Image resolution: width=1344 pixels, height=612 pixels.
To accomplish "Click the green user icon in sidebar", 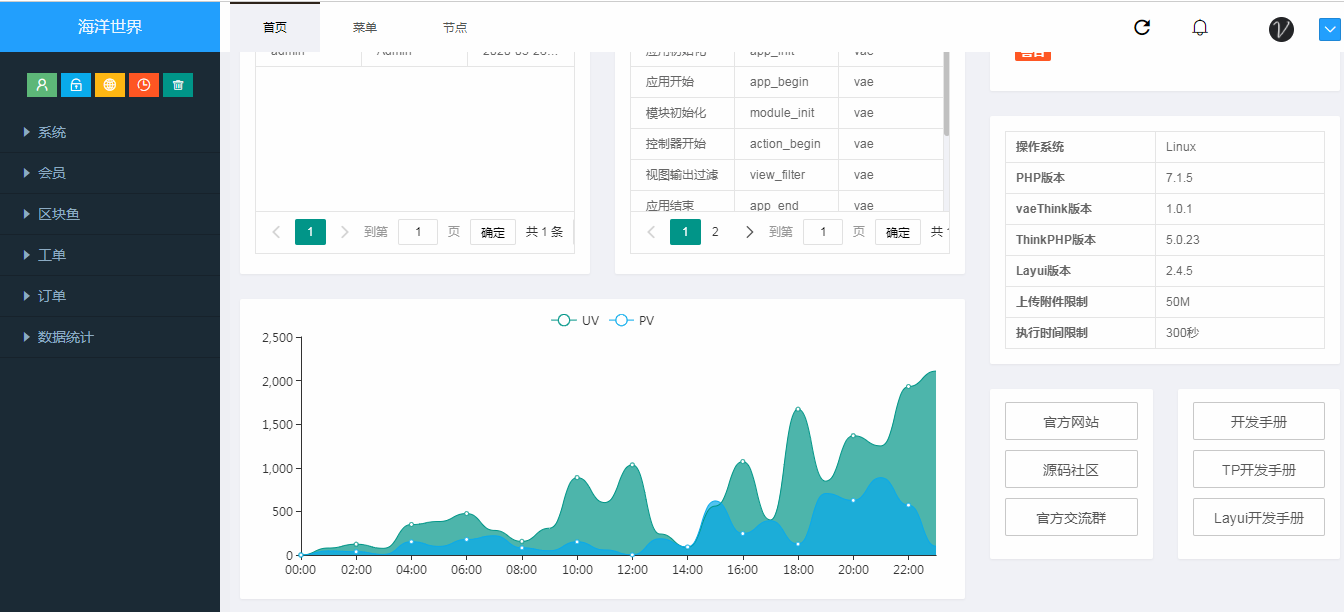I will (x=42, y=85).
